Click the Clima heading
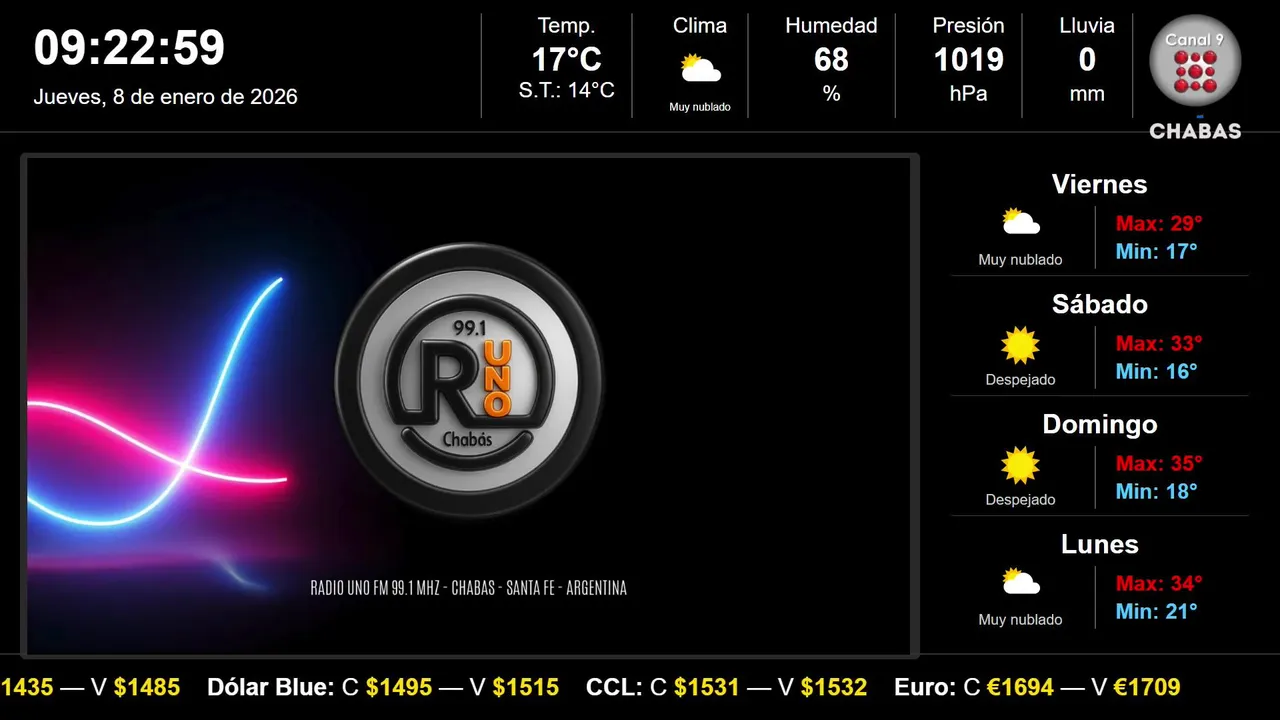This screenshot has height=720, width=1280. pos(700,26)
